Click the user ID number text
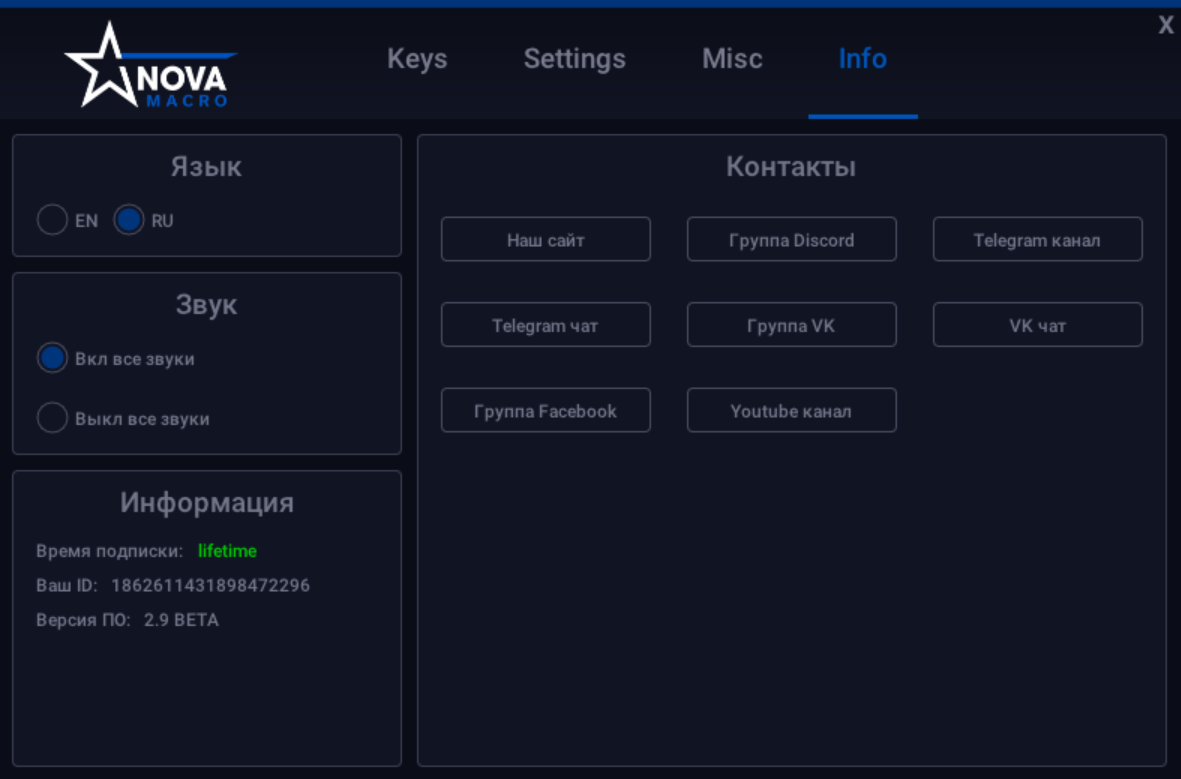 pyautogui.click(x=210, y=585)
